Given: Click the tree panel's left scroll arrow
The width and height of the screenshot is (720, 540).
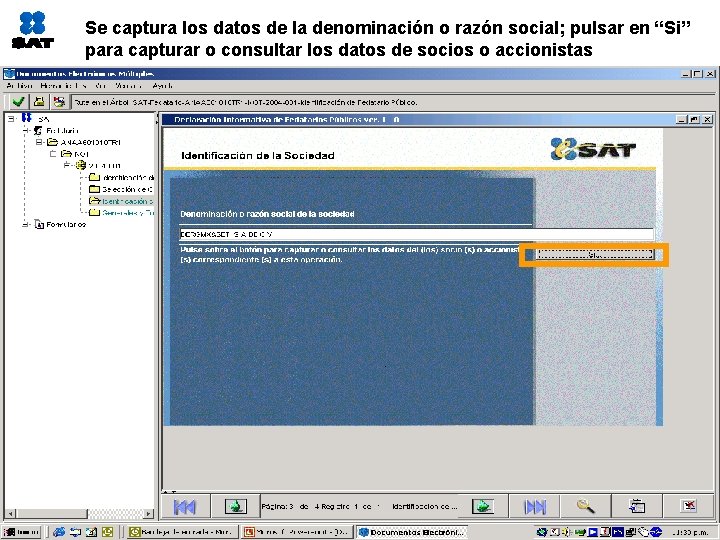Looking at the screenshot, I should pyautogui.click(x=10, y=513).
